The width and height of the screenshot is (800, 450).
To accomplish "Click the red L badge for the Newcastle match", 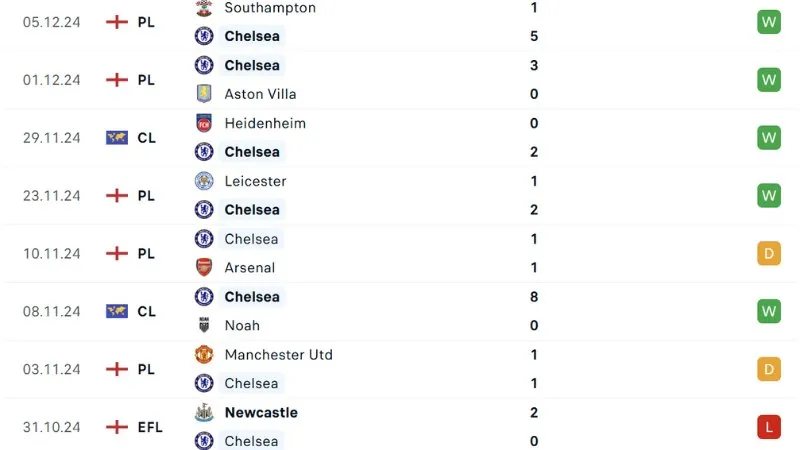I will (x=768, y=427).
